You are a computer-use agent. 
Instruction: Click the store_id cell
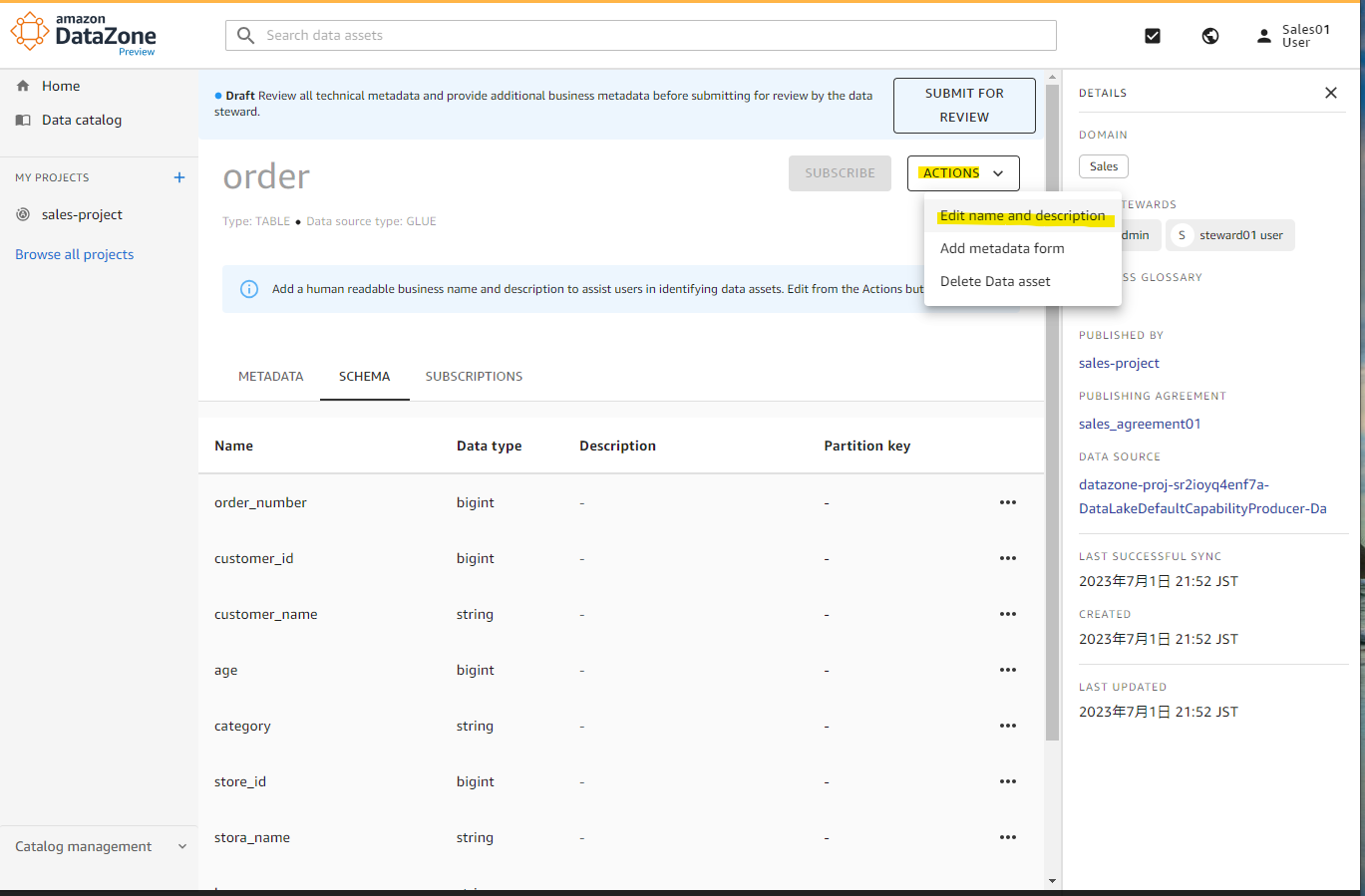(240, 781)
